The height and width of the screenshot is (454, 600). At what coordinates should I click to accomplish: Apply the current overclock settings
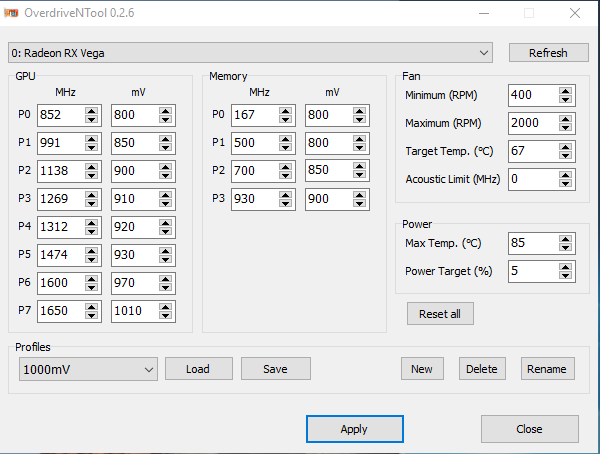point(355,429)
